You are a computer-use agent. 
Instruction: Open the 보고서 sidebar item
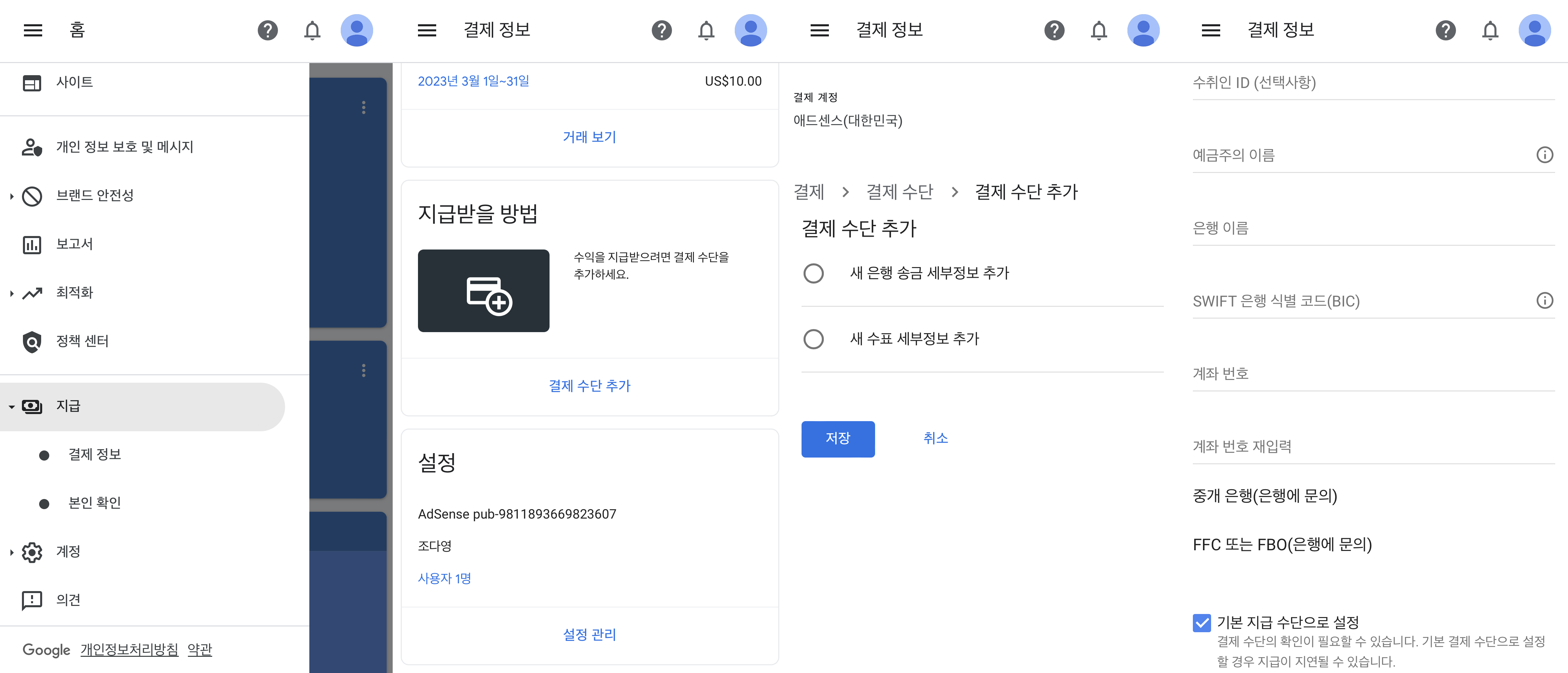point(74,244)
